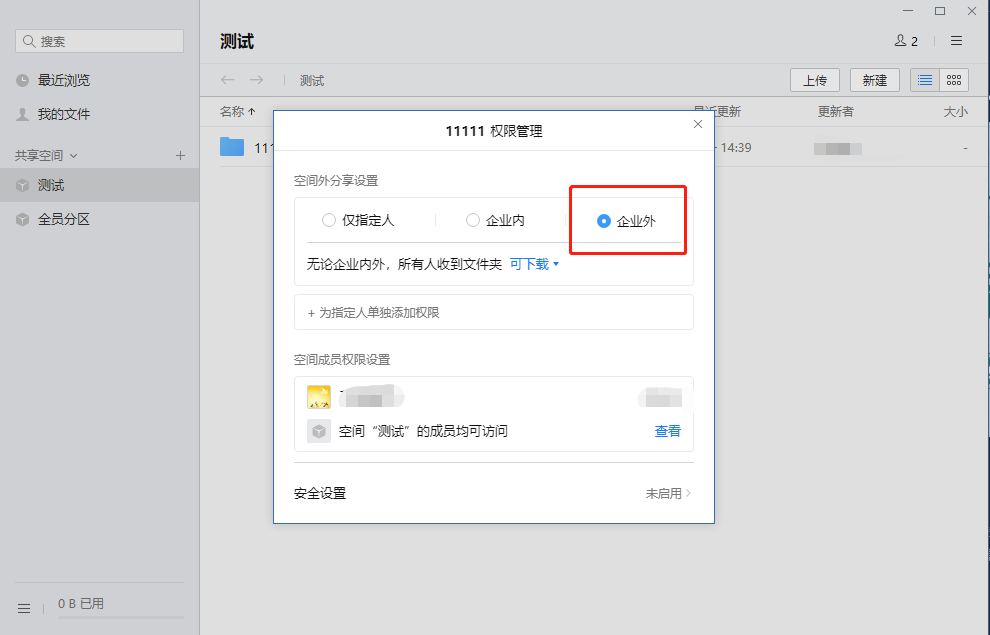Click the members count icon showing 2

pos(906,41)
